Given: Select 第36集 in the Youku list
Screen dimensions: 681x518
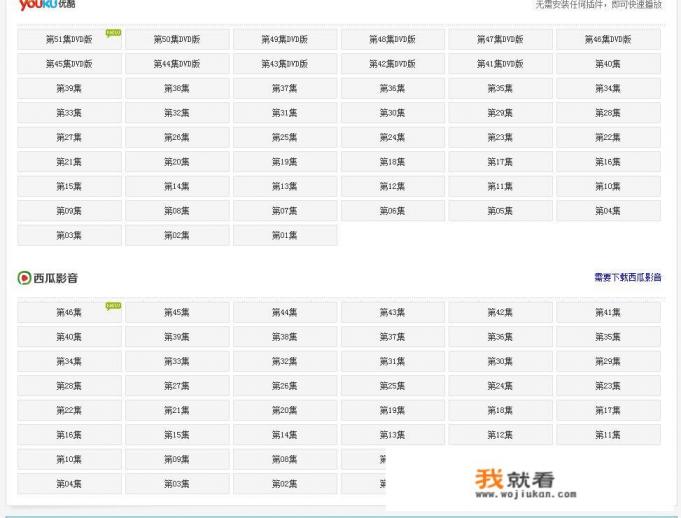Looking at the screenshot, I should tap(393, 89).
